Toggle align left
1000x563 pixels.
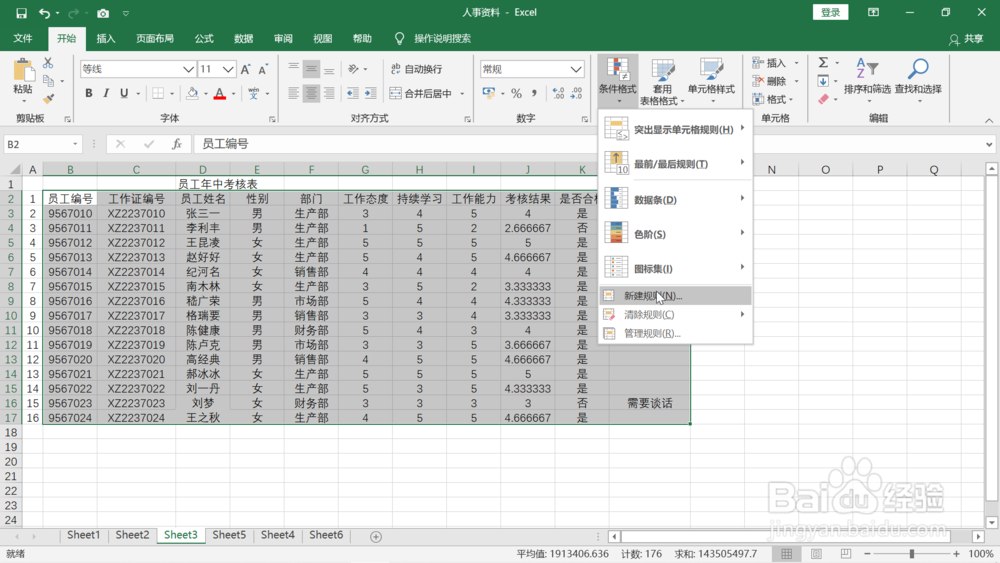point(293,94)
